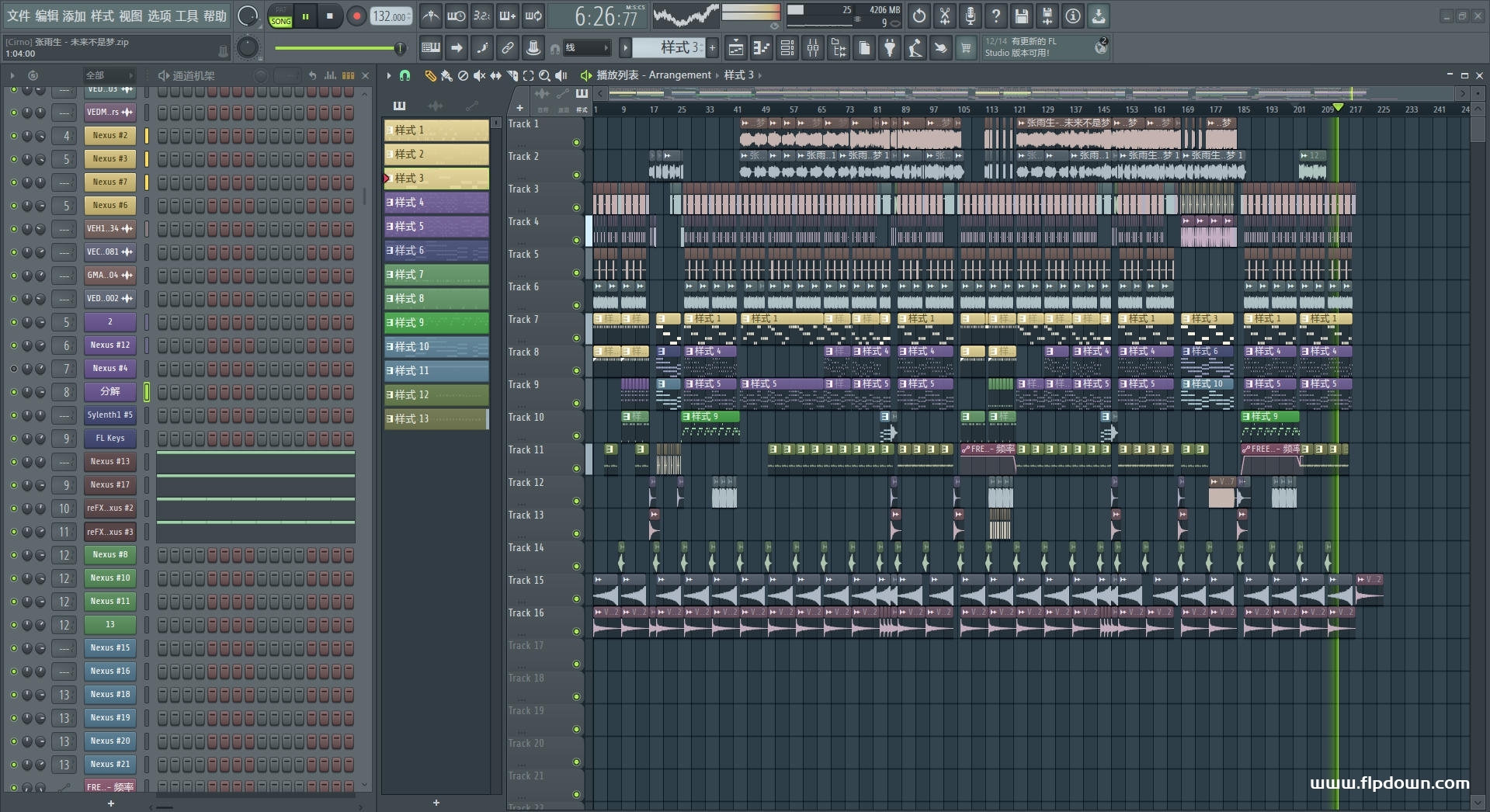Enable the metronome icon
This screenshot has width=1490, height=812.
pos(430,16)
